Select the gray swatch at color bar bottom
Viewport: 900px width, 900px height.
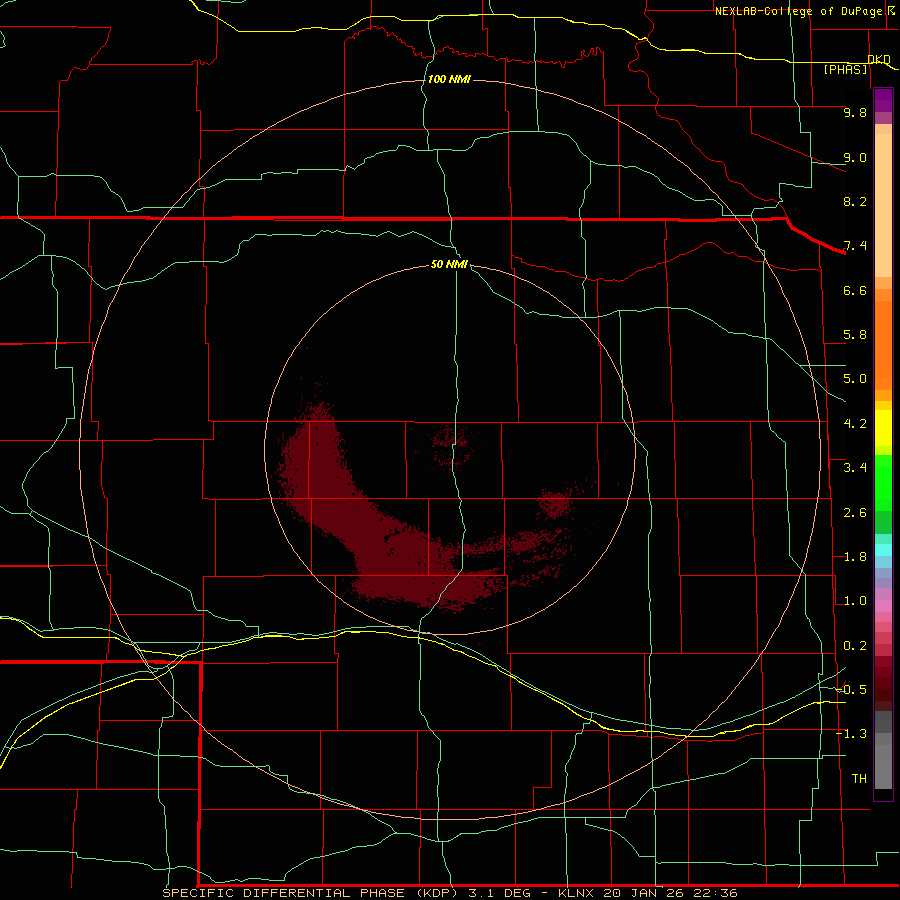[x=883, y=768]
